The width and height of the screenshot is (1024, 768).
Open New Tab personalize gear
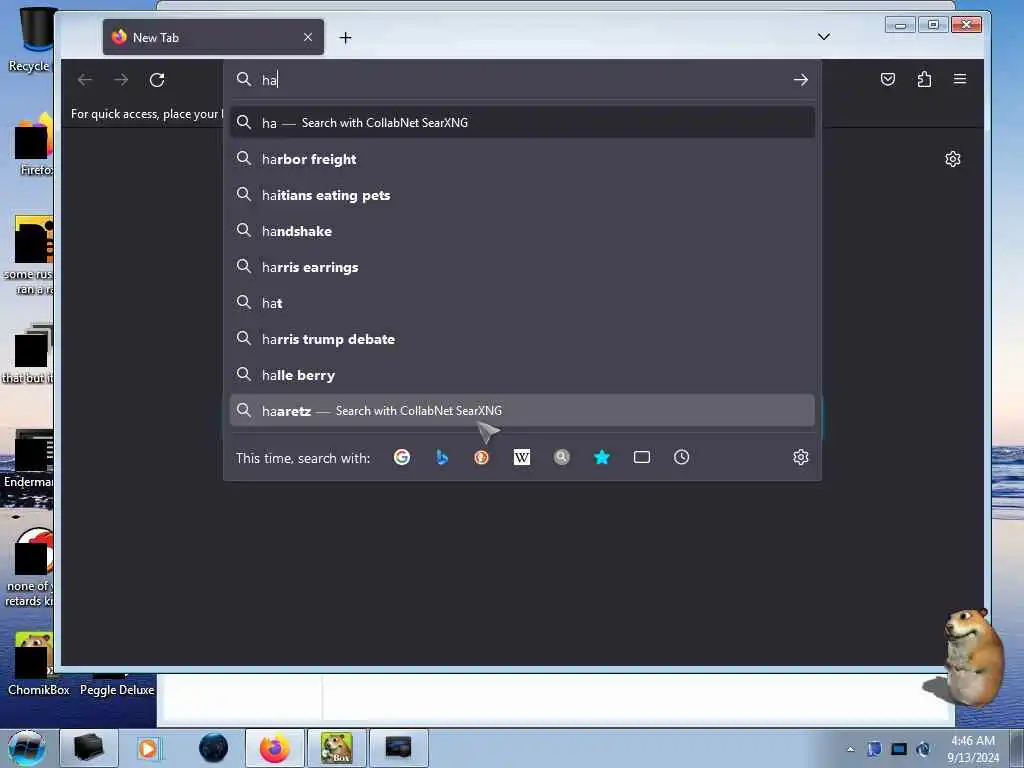953,159
